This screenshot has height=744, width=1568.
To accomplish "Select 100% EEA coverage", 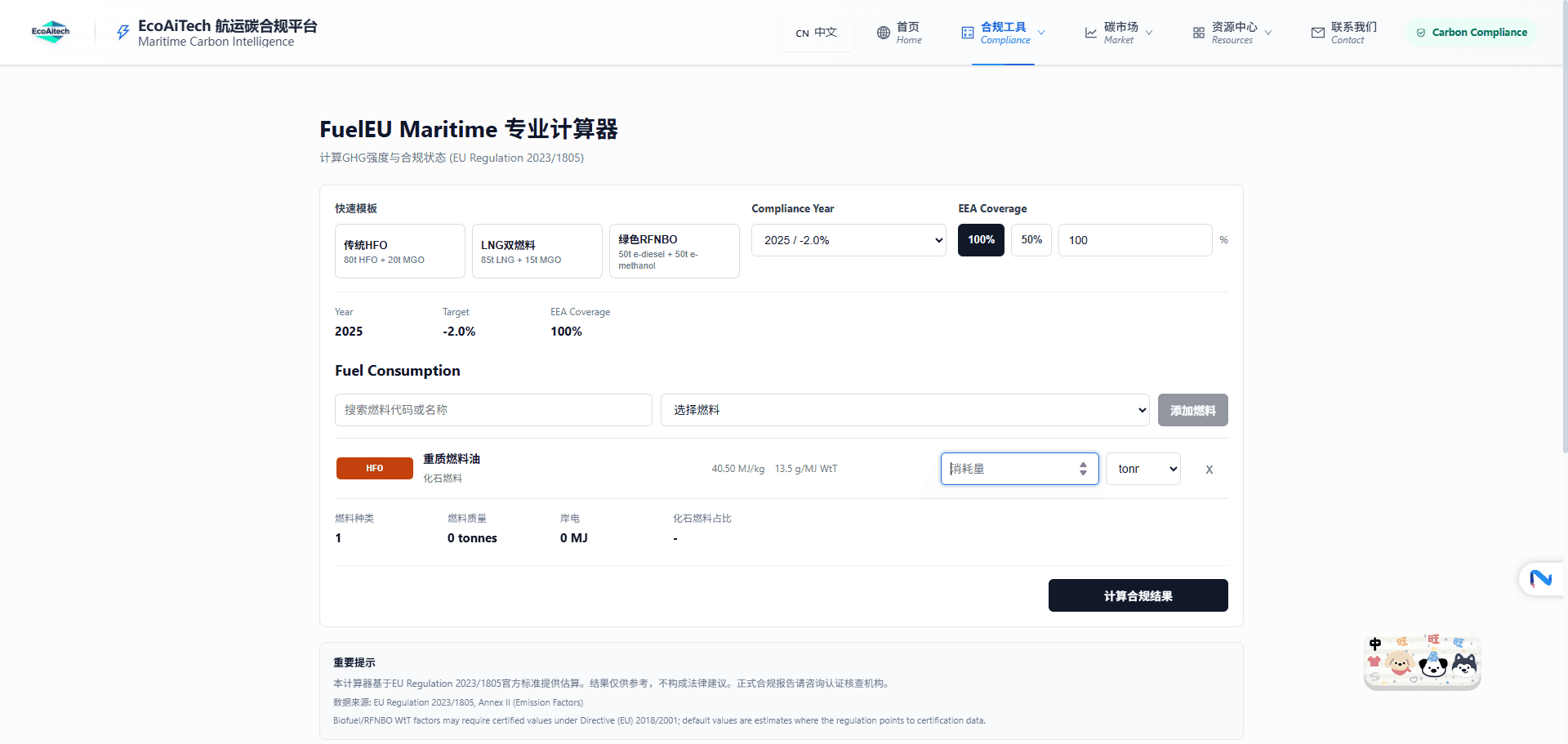I will [x=981, y=240].
